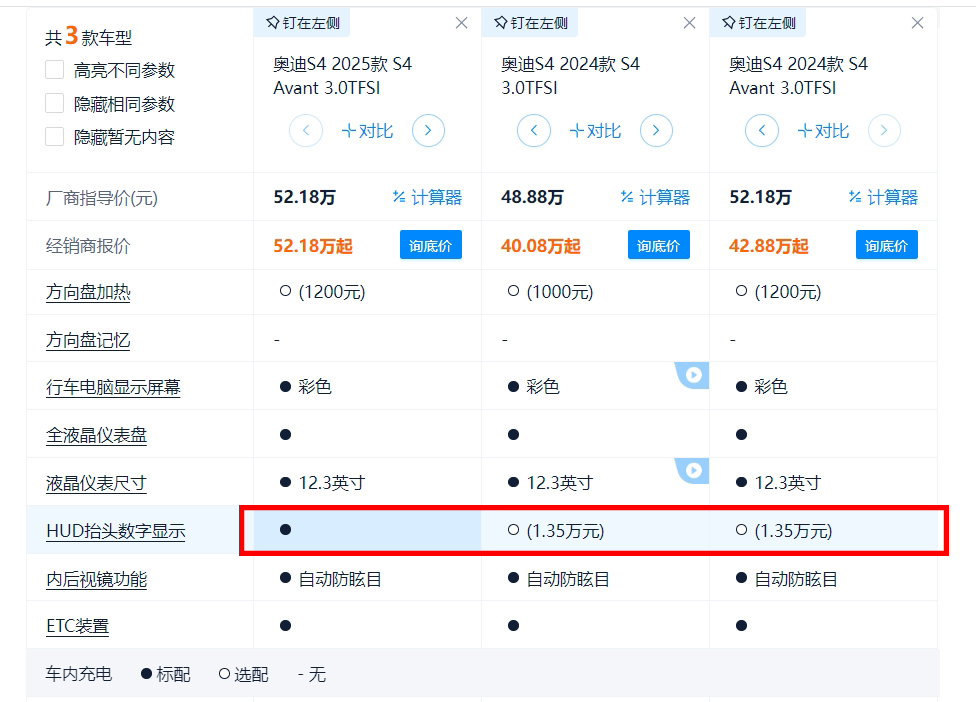Click the 经销商报价 row label
This screenshot has height=702, width=976.
tap(88, 246)
